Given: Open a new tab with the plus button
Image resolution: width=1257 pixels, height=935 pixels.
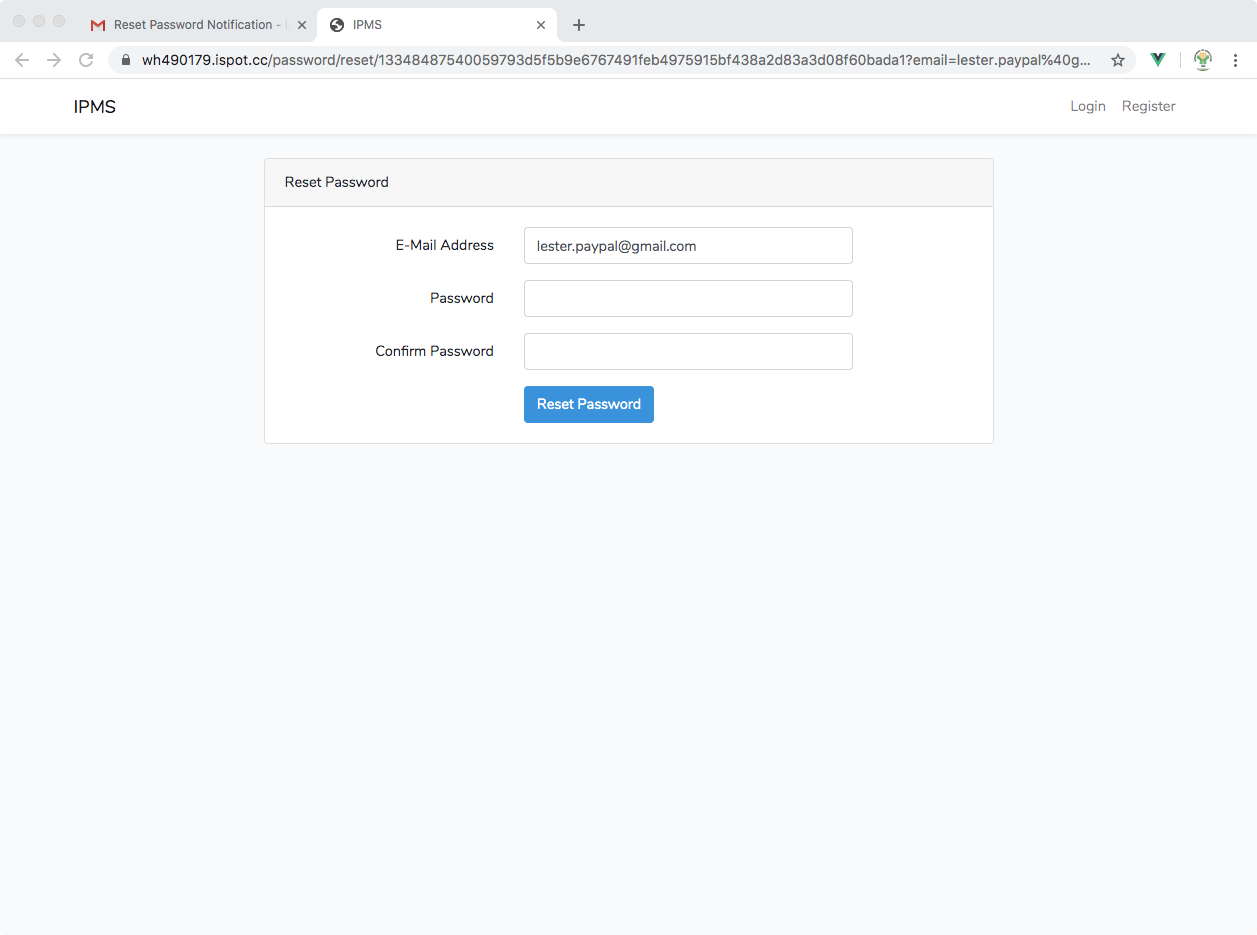Looking at the screenshot, I should pos(579,25).
